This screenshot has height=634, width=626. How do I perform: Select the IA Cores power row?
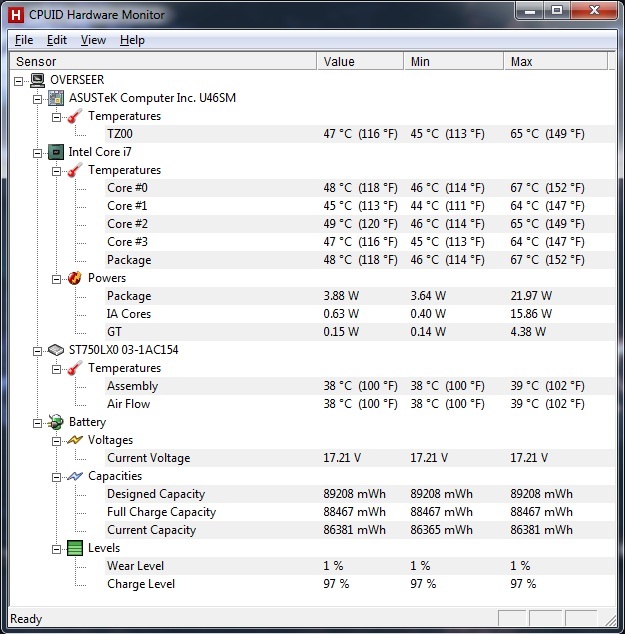point(360,314)
